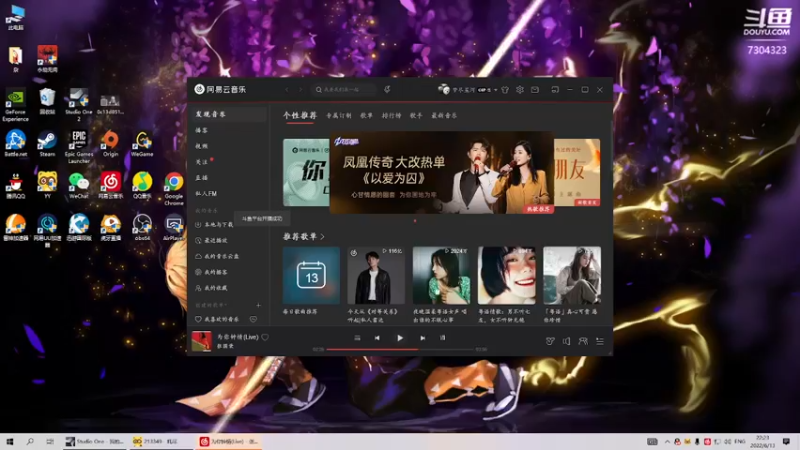Click the listen-to-identify microphone icon beside search
Screen dimensions: 800x450
[387, 89]
